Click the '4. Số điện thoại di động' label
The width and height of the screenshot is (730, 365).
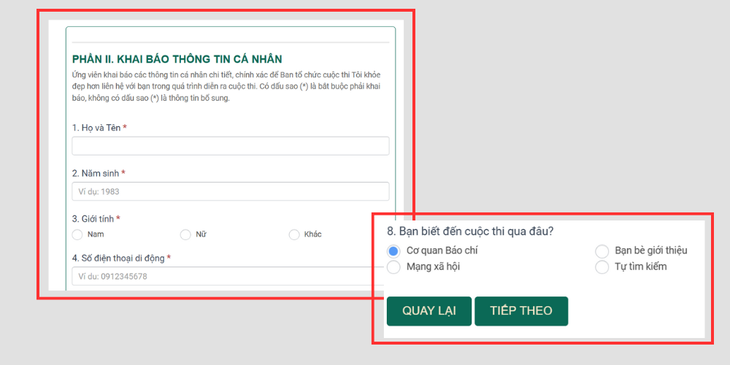point(122,258)
